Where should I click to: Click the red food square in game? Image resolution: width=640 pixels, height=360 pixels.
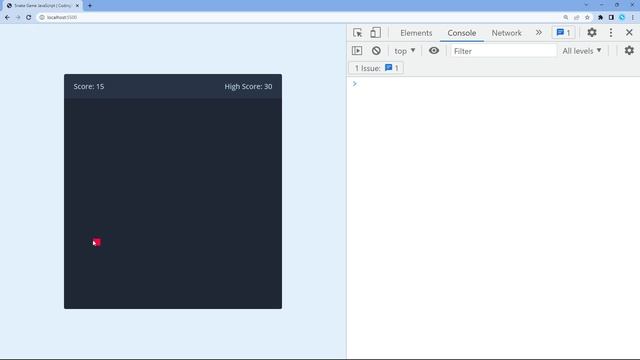pos(97,242)
